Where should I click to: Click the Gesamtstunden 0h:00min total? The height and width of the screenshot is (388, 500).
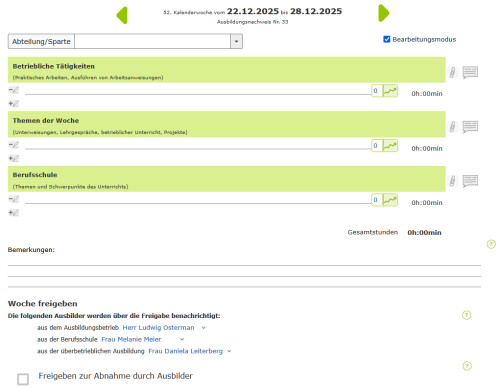pyautogui.click(x=424, y=233)
